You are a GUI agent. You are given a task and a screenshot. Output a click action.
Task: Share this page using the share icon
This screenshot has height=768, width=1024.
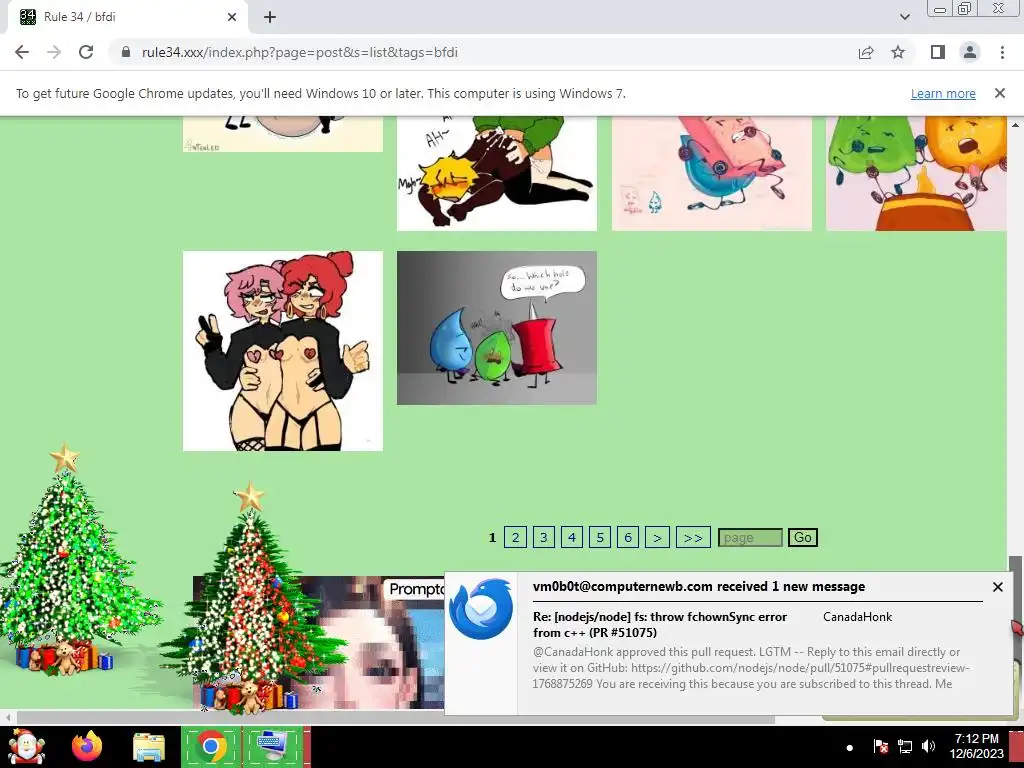pos(866,52)
